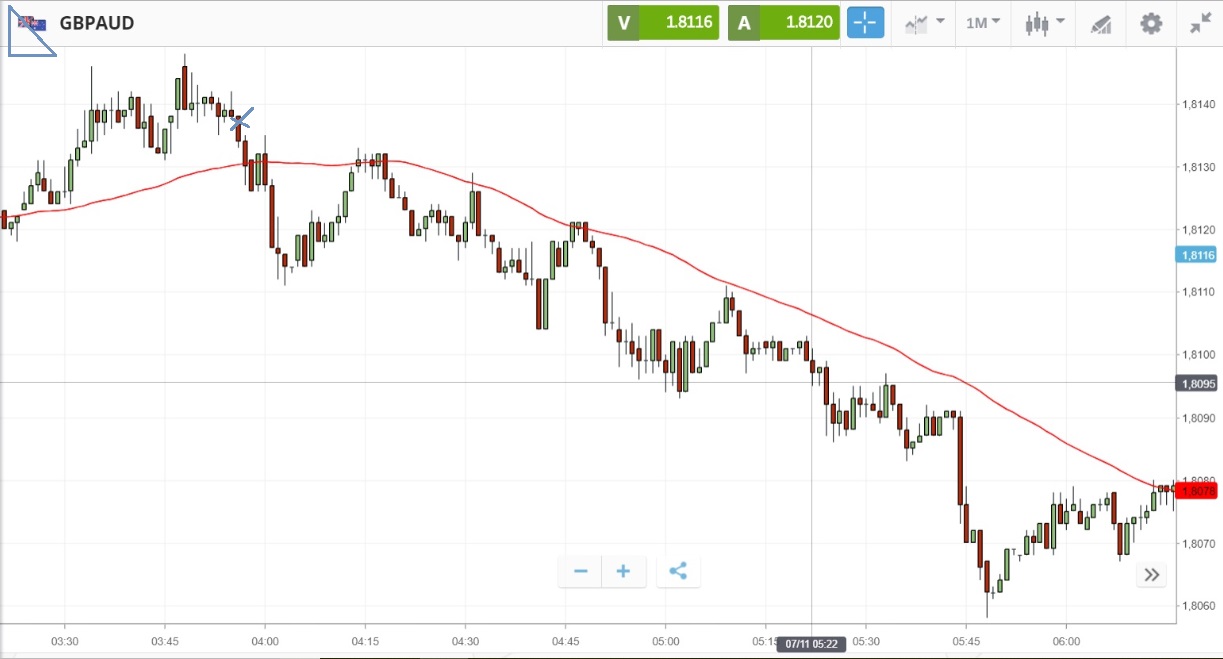
Task: Click the GBPAUD symbol title
Action: pos(97,23)
